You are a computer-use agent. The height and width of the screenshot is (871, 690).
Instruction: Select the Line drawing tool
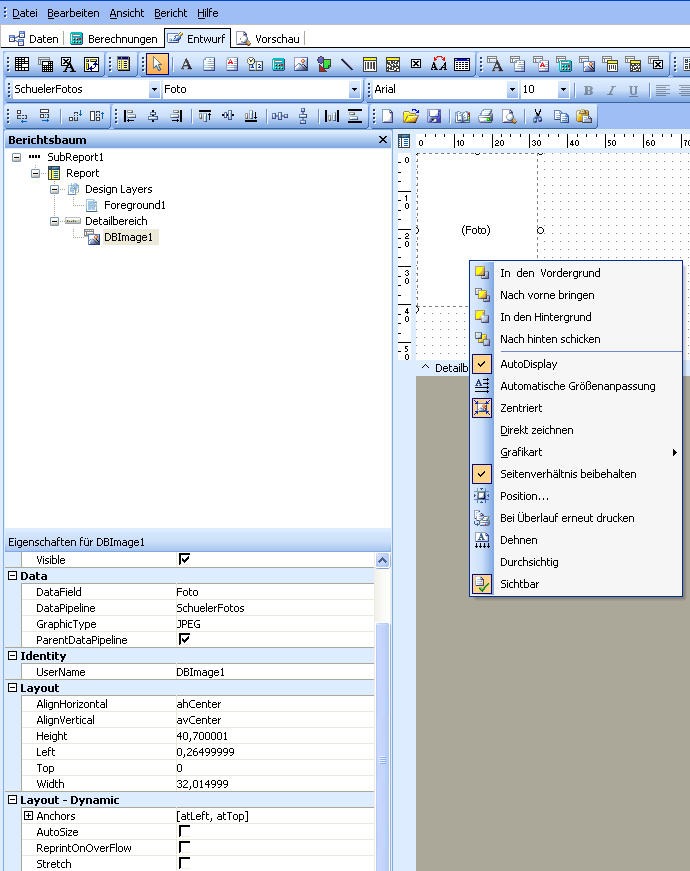point(347,64)
